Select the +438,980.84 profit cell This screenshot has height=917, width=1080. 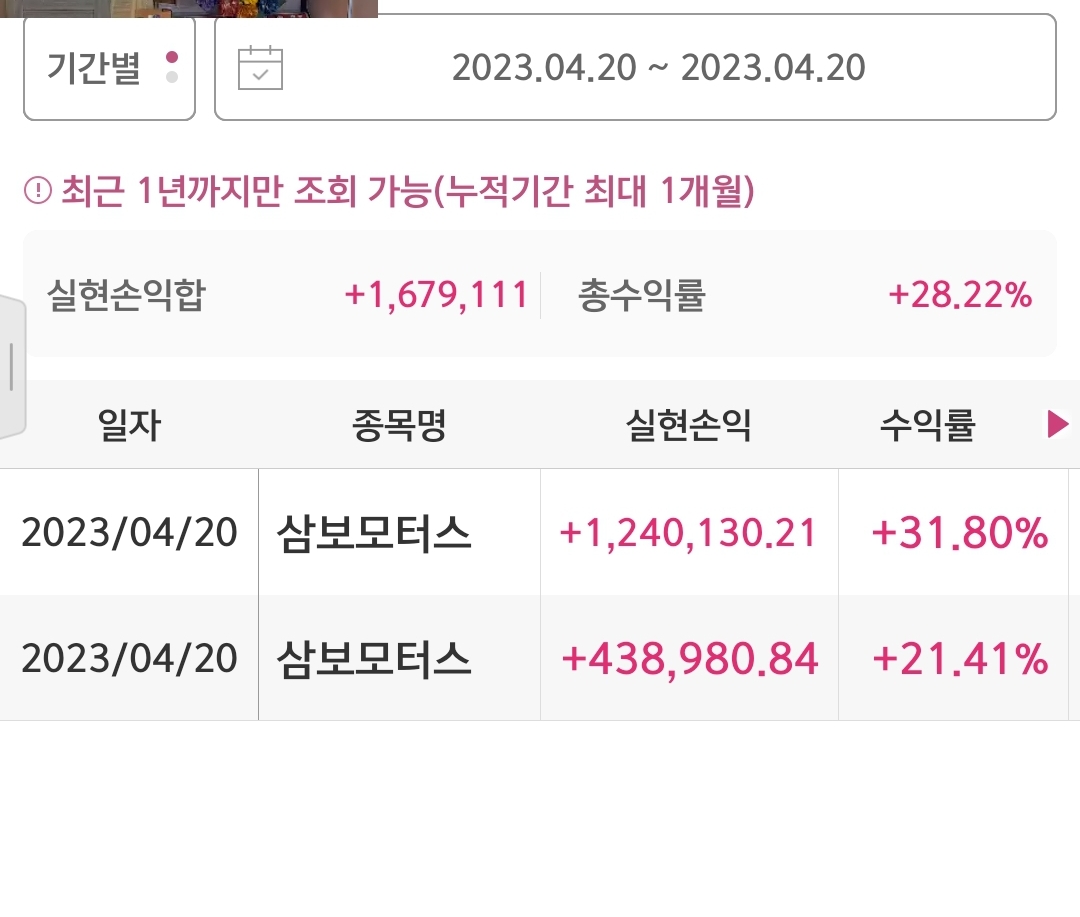tap(689, 658)
